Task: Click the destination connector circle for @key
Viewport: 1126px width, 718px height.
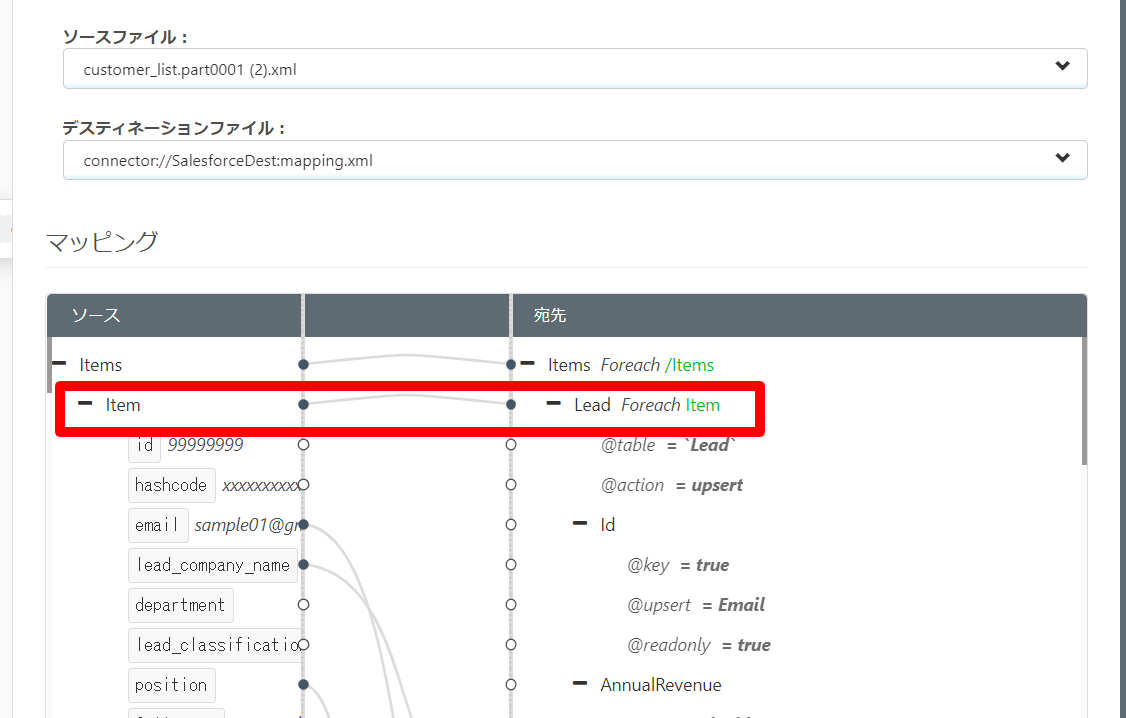Action: [511, 565]
